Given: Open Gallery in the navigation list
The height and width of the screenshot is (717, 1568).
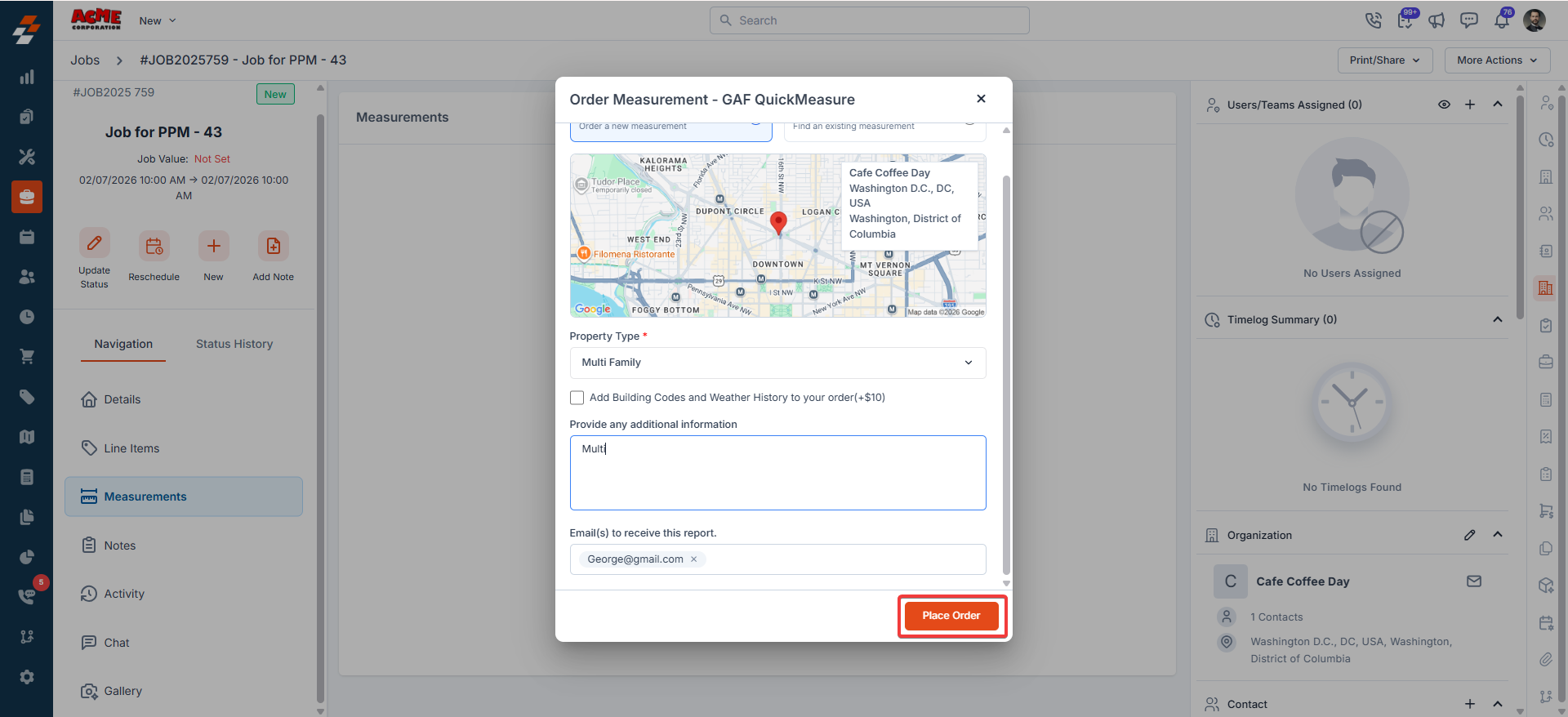Looking at the screenshot, I should pos(184,691).
